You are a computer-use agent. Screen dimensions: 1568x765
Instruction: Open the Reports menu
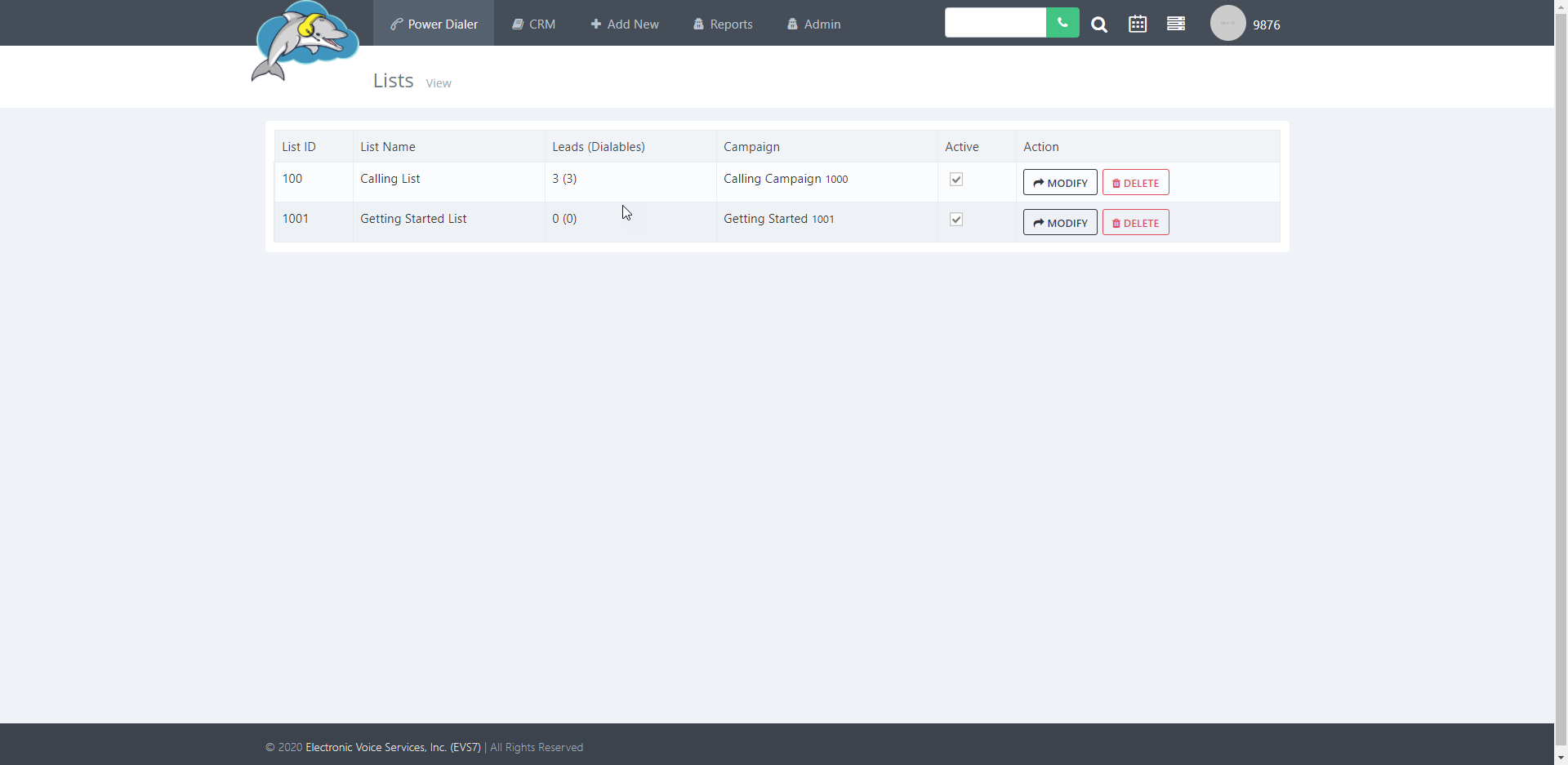coord(723,24)
